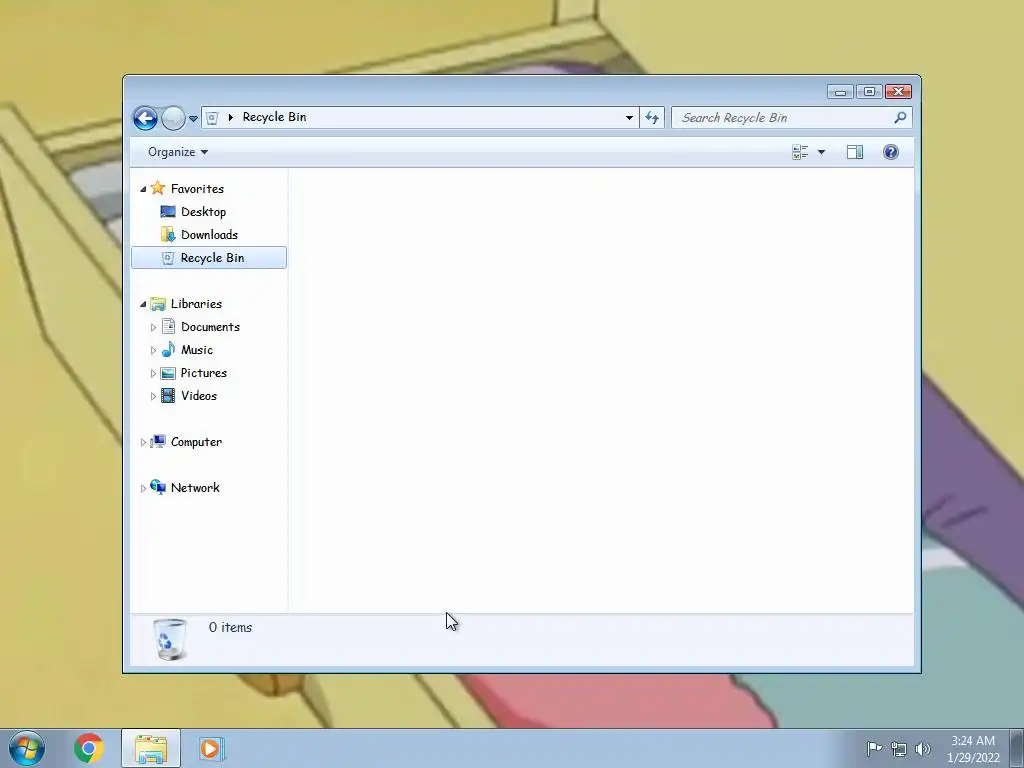Open Desktop in Favorites

[203, 212]
